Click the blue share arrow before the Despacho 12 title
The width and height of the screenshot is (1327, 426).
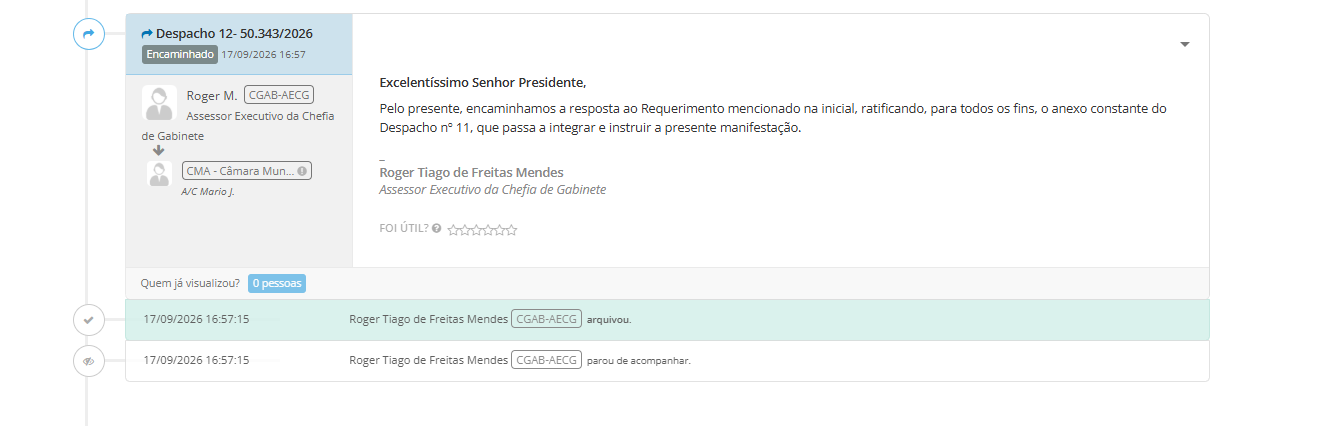tap(147, 34)
